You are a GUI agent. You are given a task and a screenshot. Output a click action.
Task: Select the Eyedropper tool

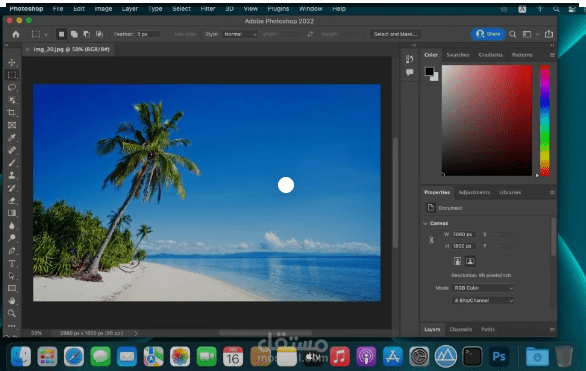(x=12, y=138)
